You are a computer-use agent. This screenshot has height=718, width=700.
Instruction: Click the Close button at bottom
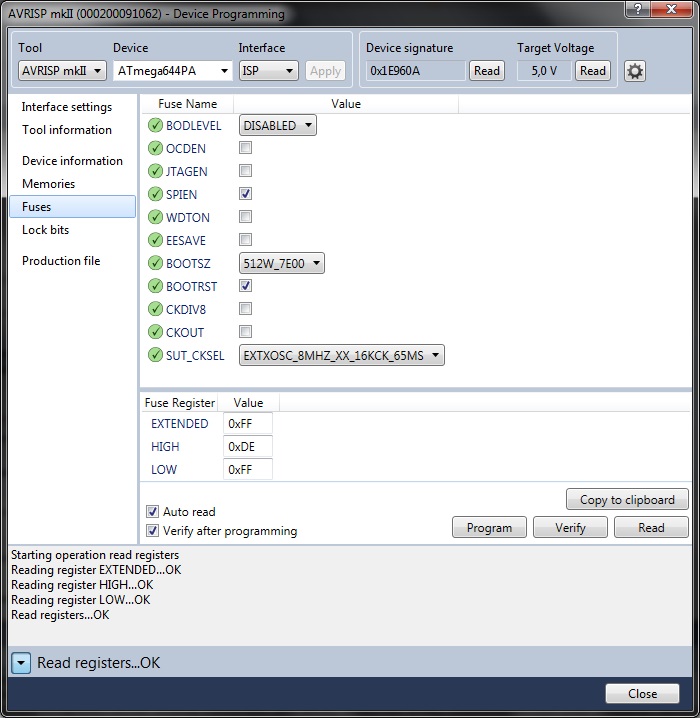pos(642,694)
